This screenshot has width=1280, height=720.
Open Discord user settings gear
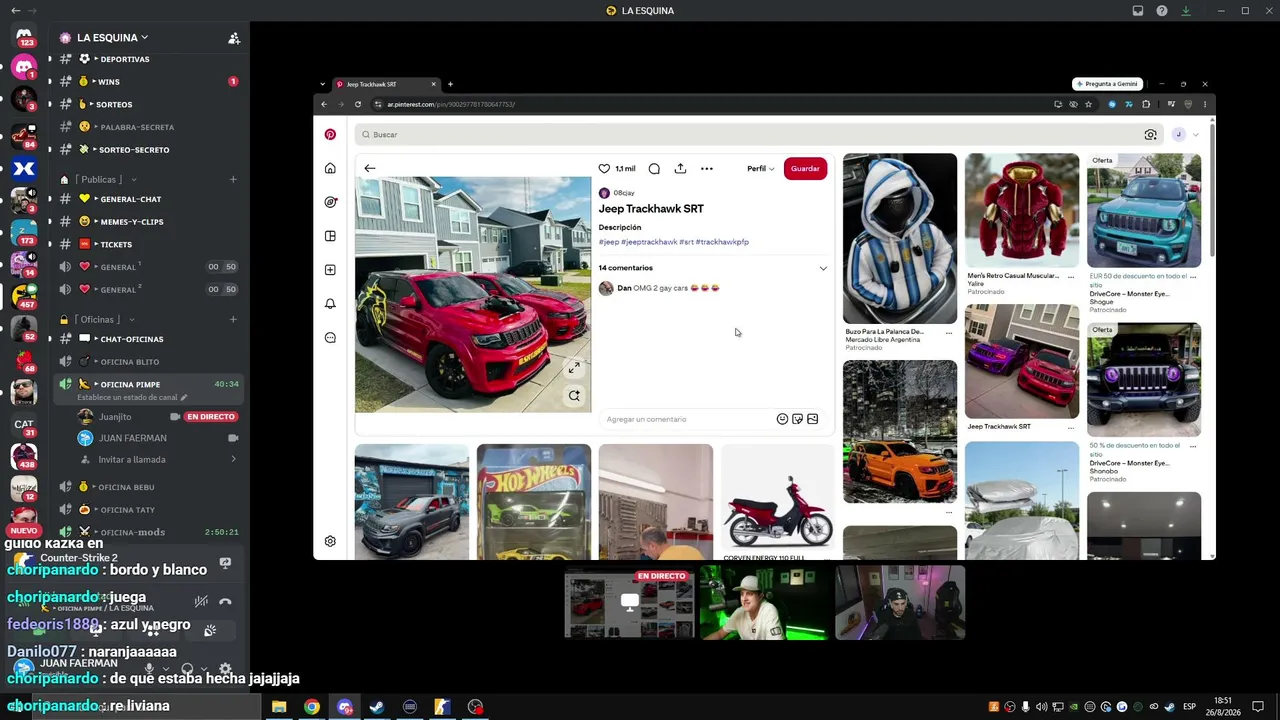coord(225,669)
